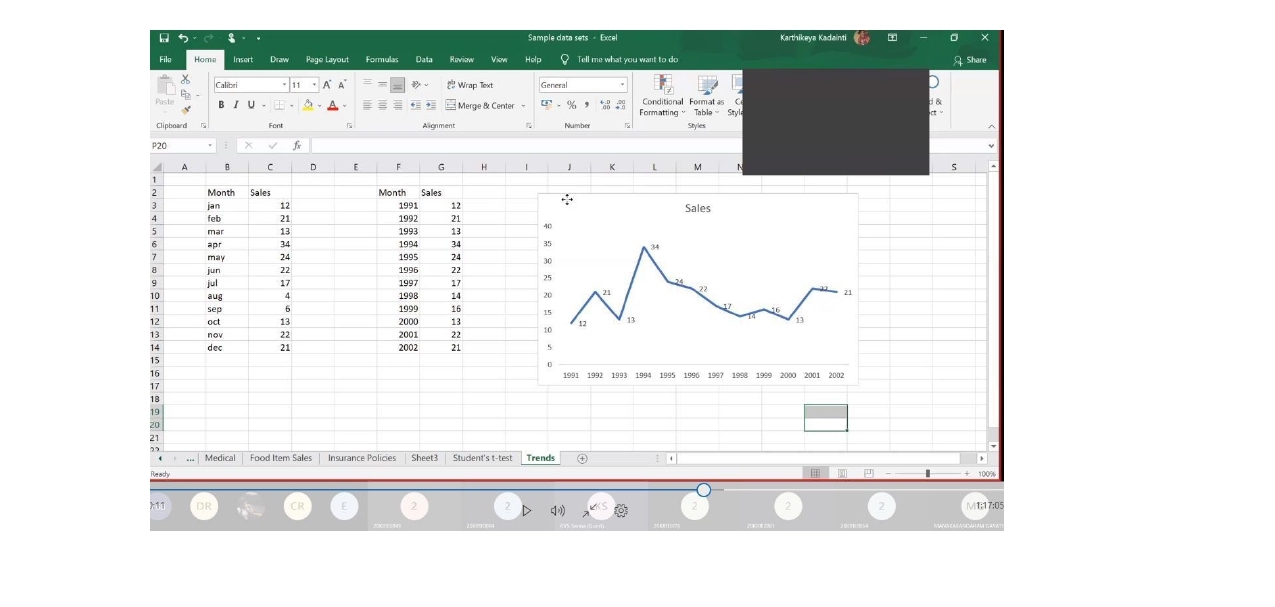Switch to the Food Item Sales sheet
1275x607 pixels.
coord(280,458)
